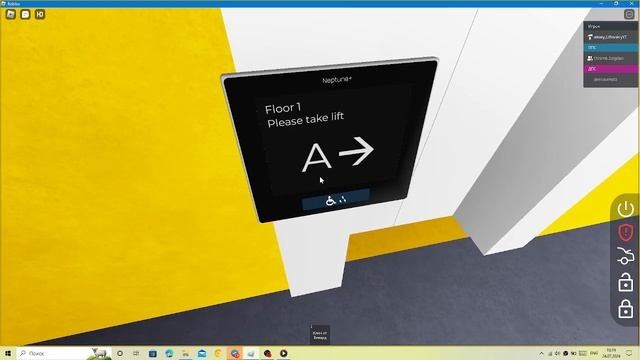The height and width of the screenshot is (360, 640).
Task: Click the blue team bar in player list
Action: coord(611,47)
